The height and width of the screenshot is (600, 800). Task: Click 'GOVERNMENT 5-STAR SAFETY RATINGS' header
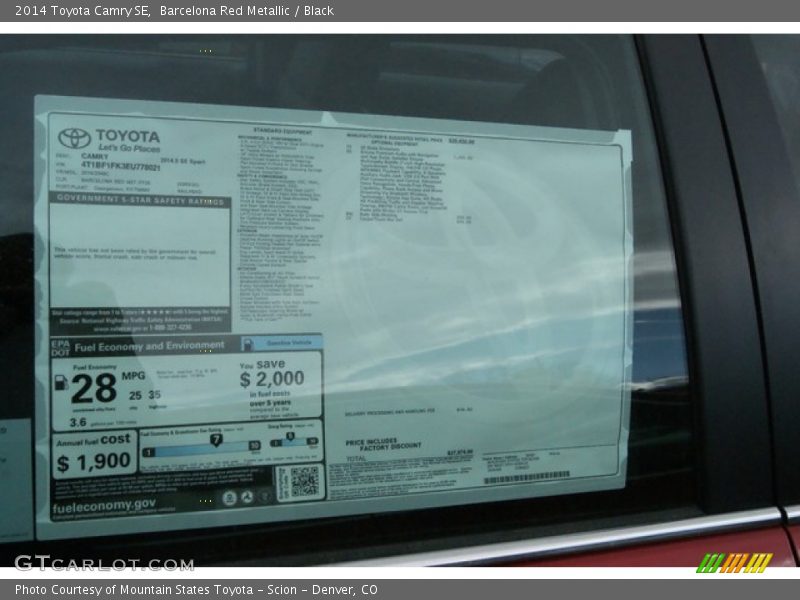tap(140, 200)
